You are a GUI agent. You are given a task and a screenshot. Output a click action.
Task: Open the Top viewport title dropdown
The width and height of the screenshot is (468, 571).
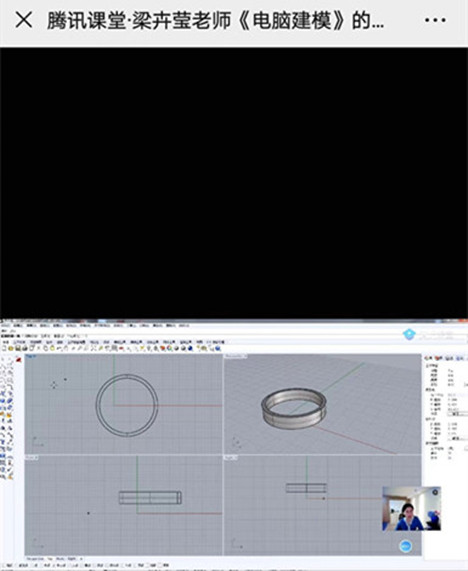click(31, 356)
